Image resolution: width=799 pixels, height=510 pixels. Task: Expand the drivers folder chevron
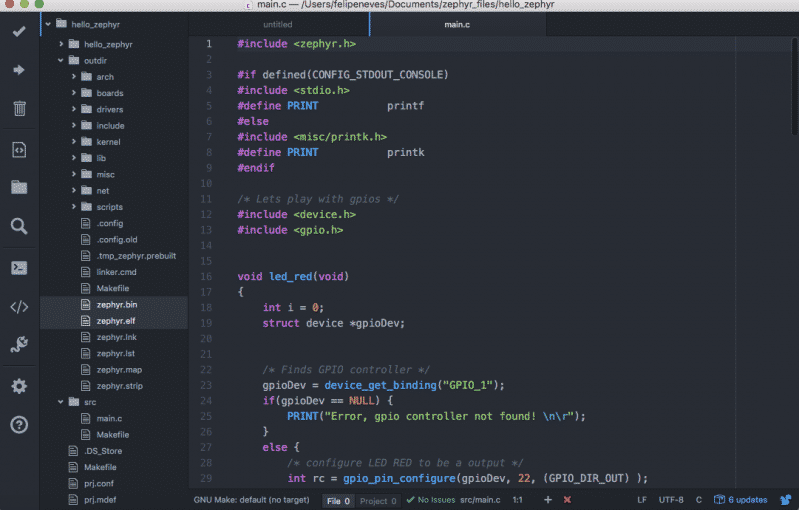pos(73,110)
